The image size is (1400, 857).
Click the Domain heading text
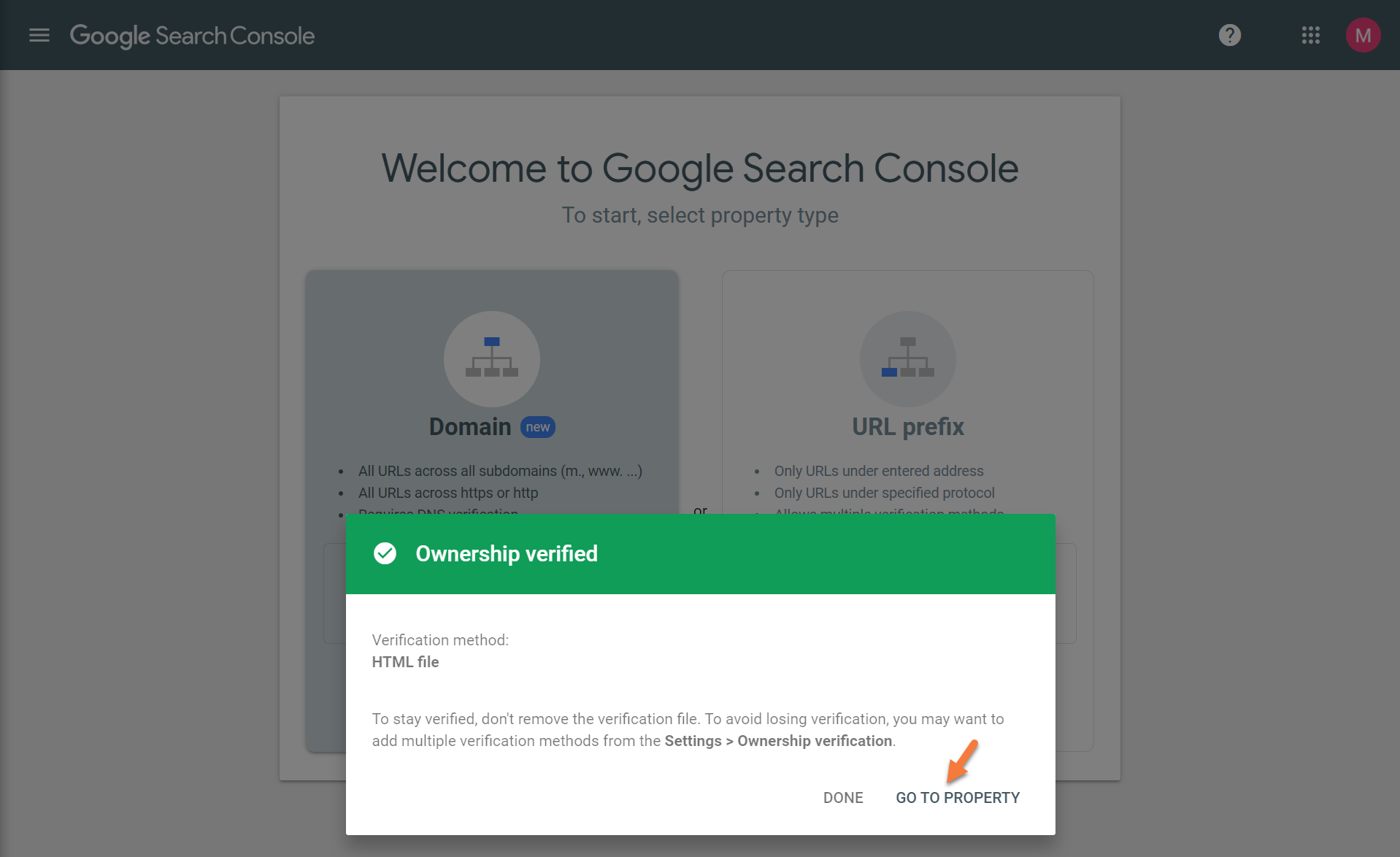[469, 427]
